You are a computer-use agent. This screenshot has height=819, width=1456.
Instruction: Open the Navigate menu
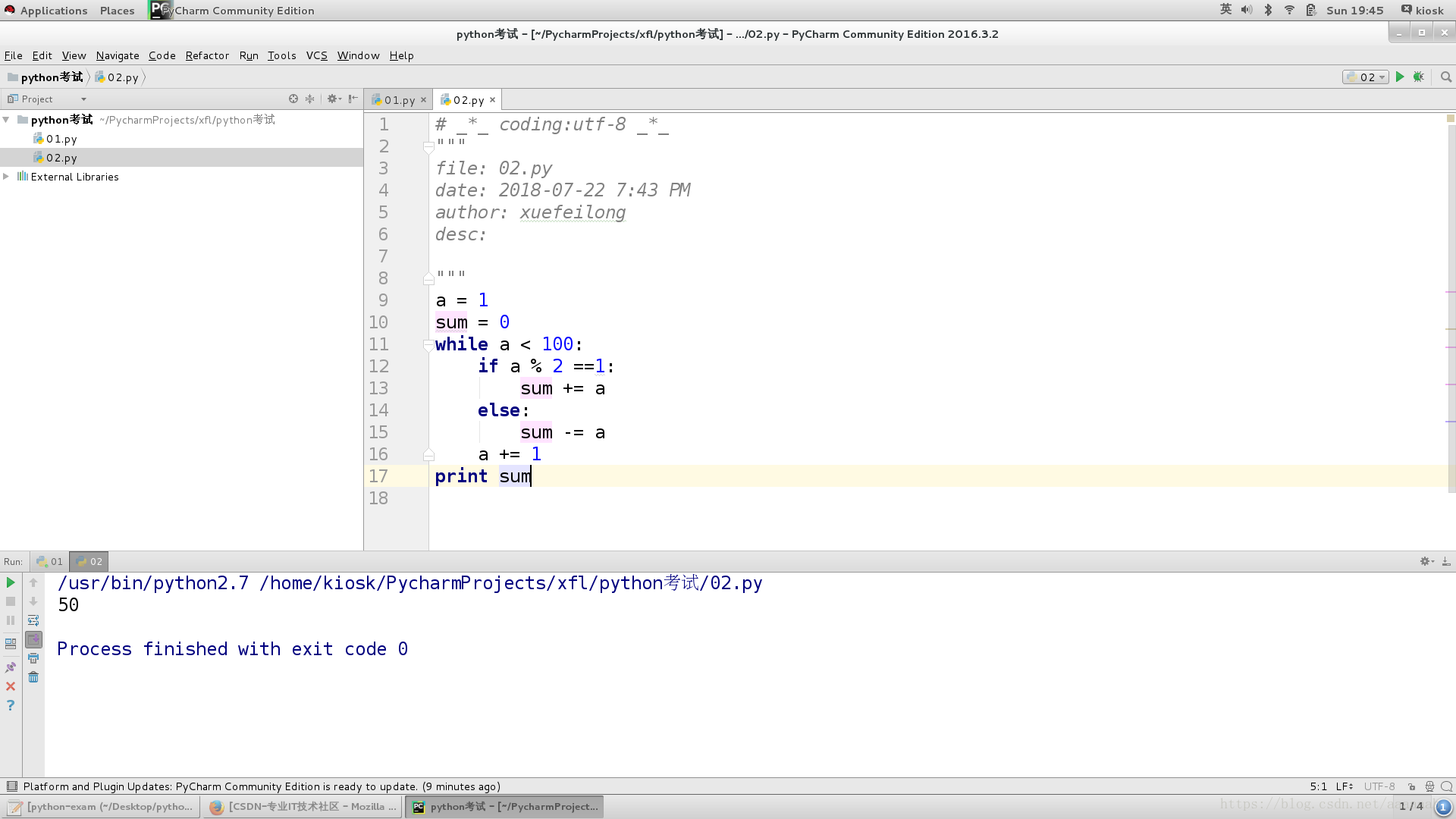tap(118, 55)
